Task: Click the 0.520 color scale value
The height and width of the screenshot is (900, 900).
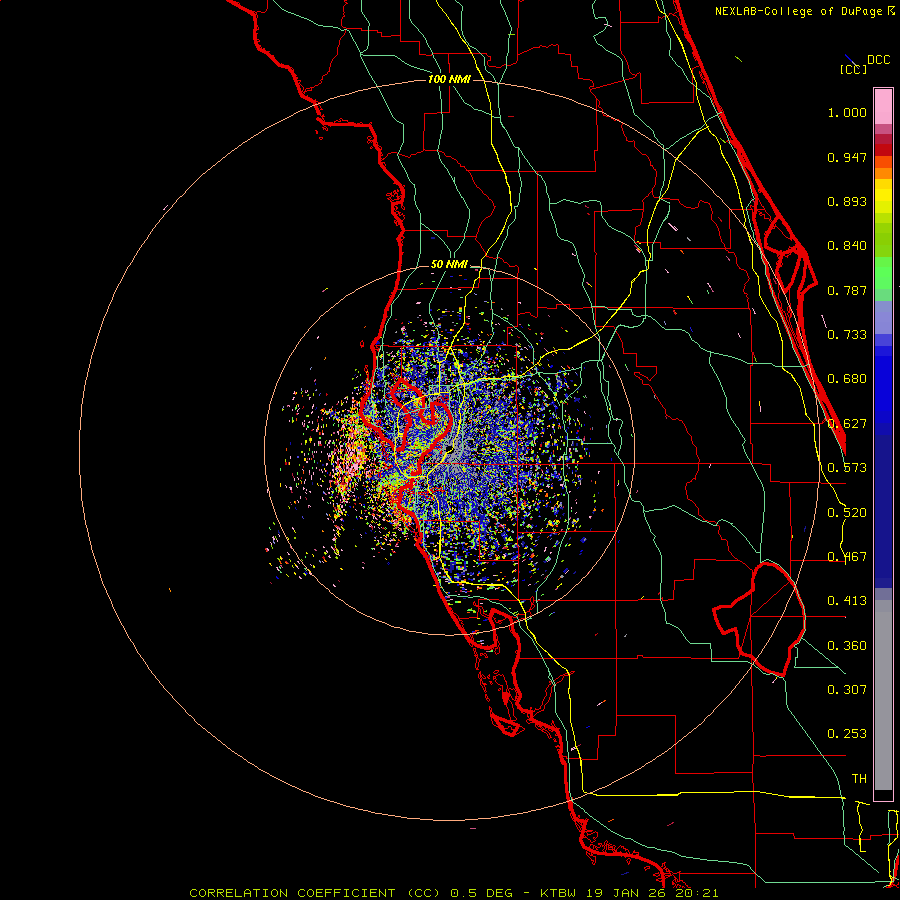Action: [x=847, y=513]
